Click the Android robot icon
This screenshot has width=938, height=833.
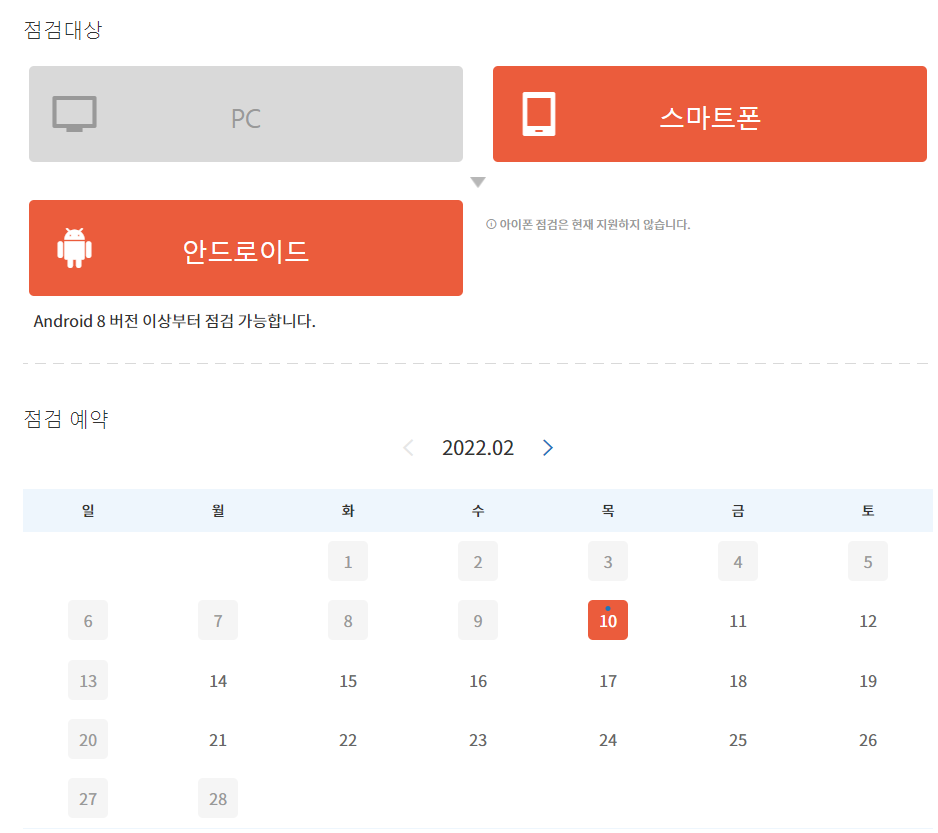coord(72,247)
